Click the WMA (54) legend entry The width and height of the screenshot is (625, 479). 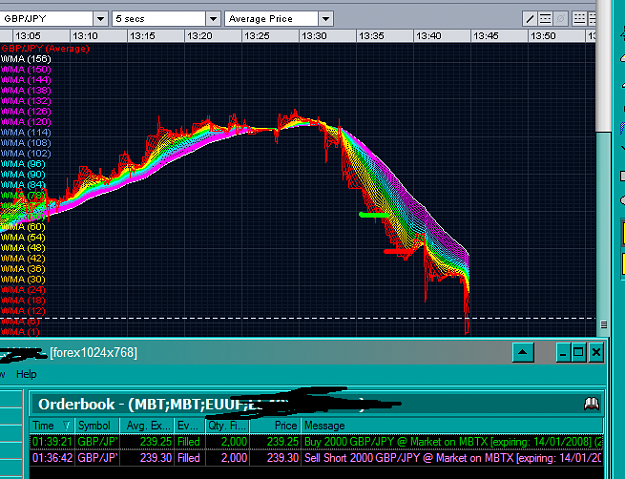point(23,238)
